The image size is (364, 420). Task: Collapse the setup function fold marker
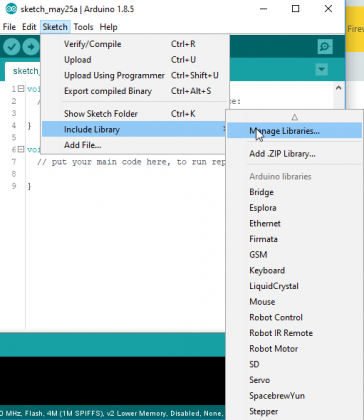coord(21,89)
